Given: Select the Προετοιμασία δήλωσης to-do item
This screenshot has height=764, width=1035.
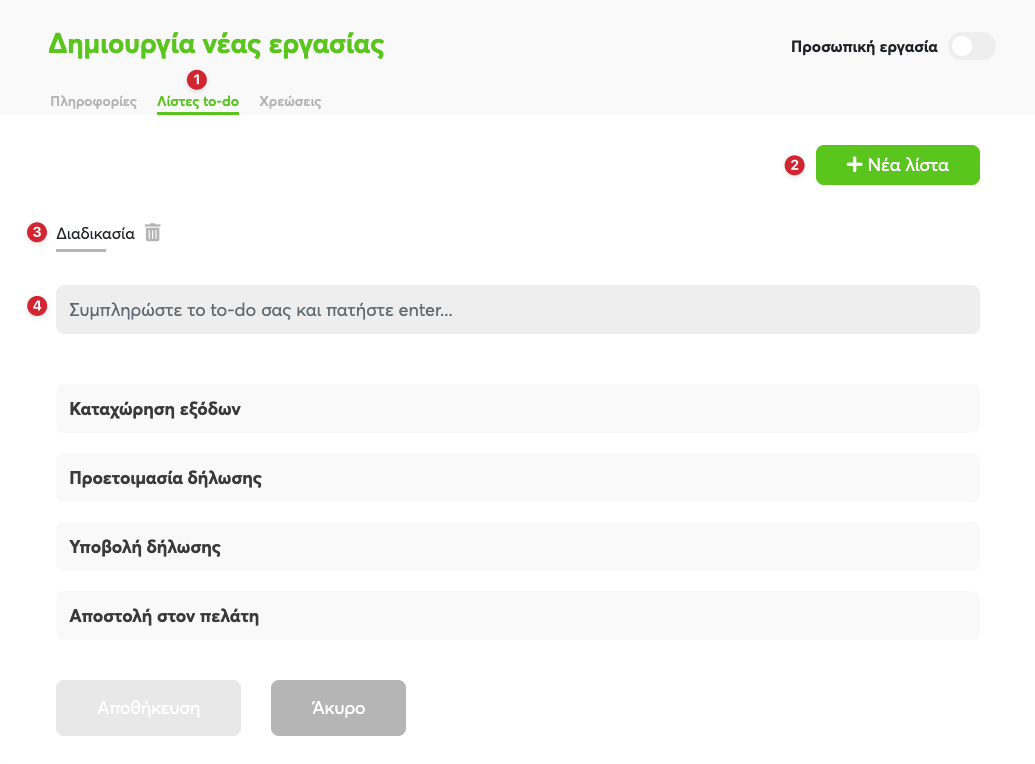Looking at the screenshot, I should click(x=518, y=477).
